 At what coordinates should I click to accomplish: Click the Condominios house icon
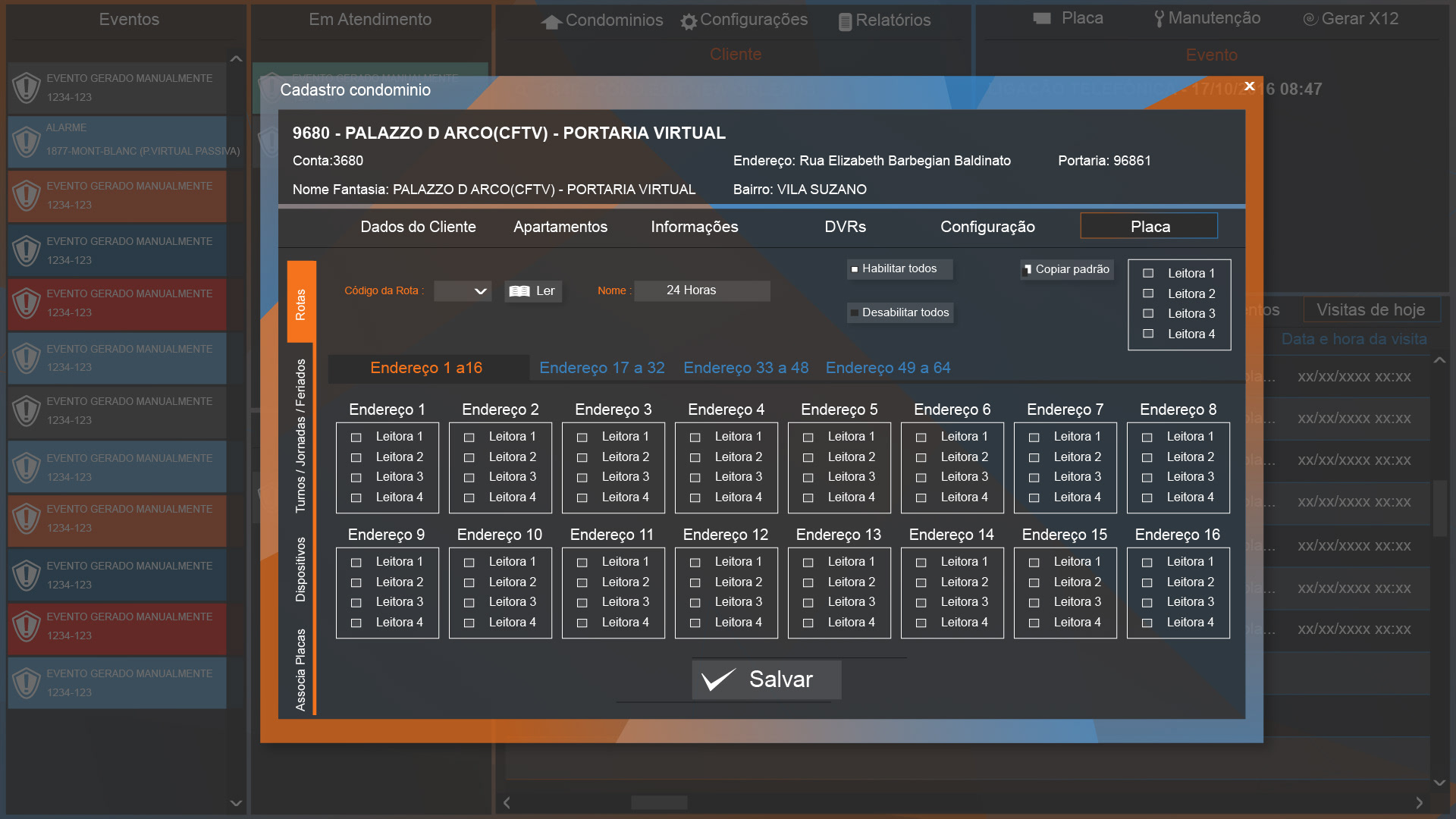click(551, 22)
